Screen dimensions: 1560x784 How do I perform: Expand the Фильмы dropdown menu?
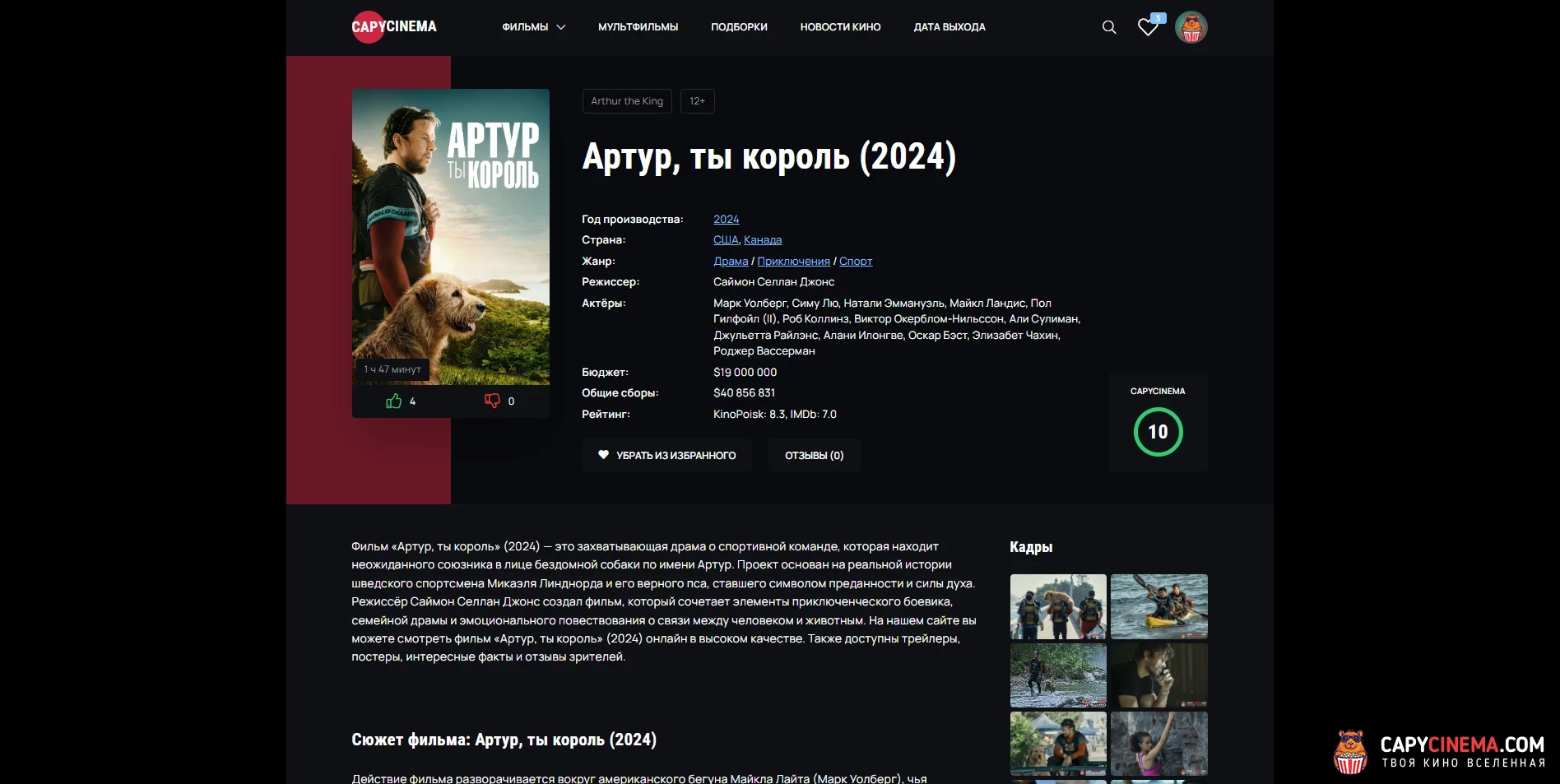click(534, 27)
